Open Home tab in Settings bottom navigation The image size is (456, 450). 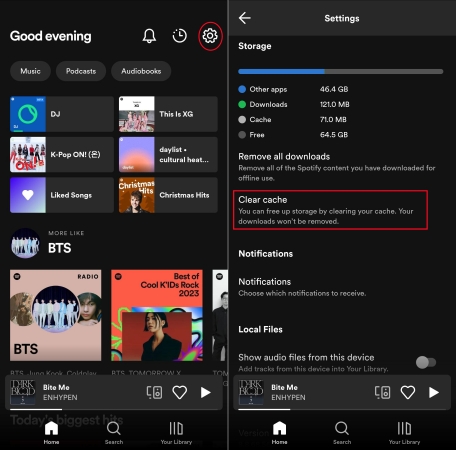tap(279, 433)
